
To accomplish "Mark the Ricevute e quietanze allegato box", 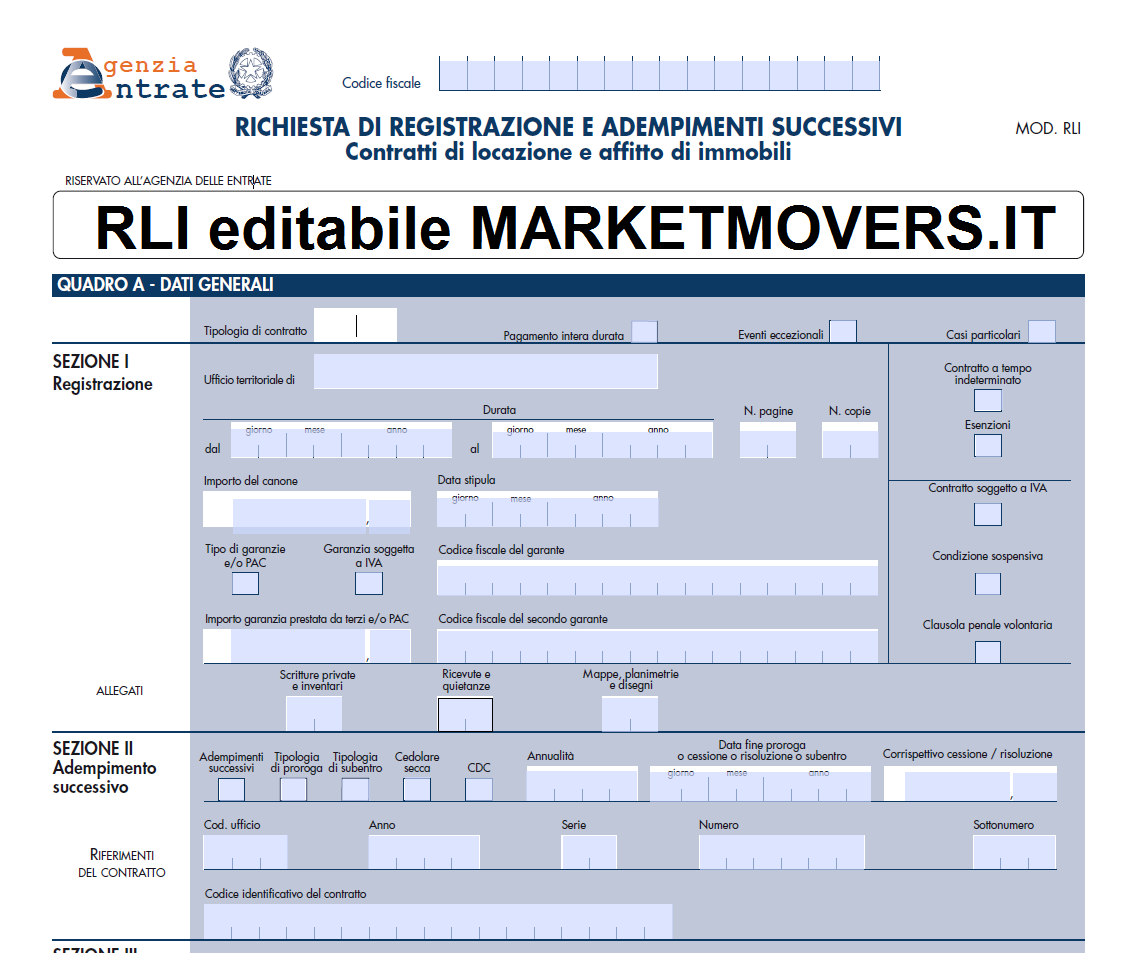I will tap(464, 714).
